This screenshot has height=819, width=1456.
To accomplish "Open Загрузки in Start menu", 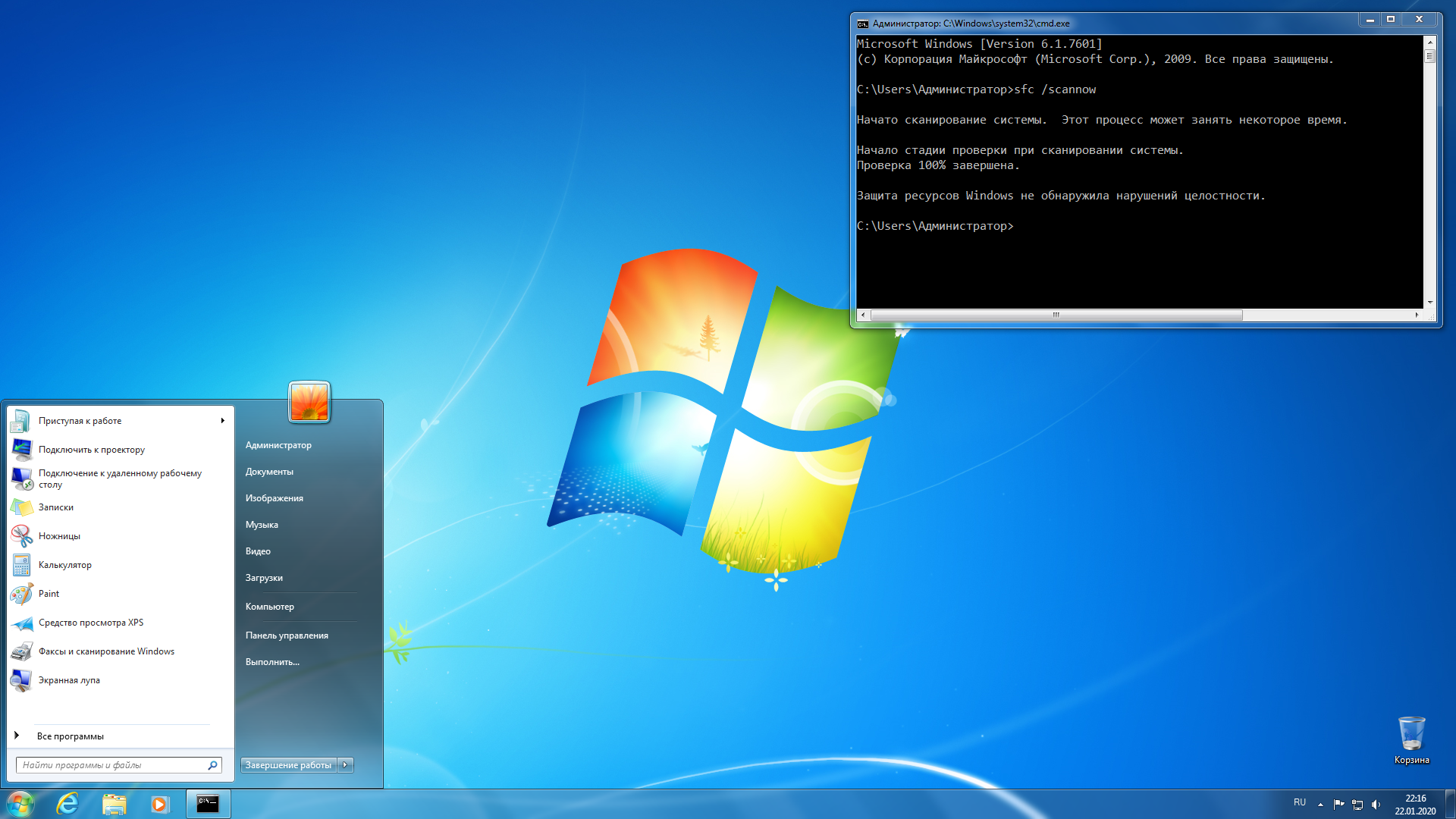I will coord(264,578).
